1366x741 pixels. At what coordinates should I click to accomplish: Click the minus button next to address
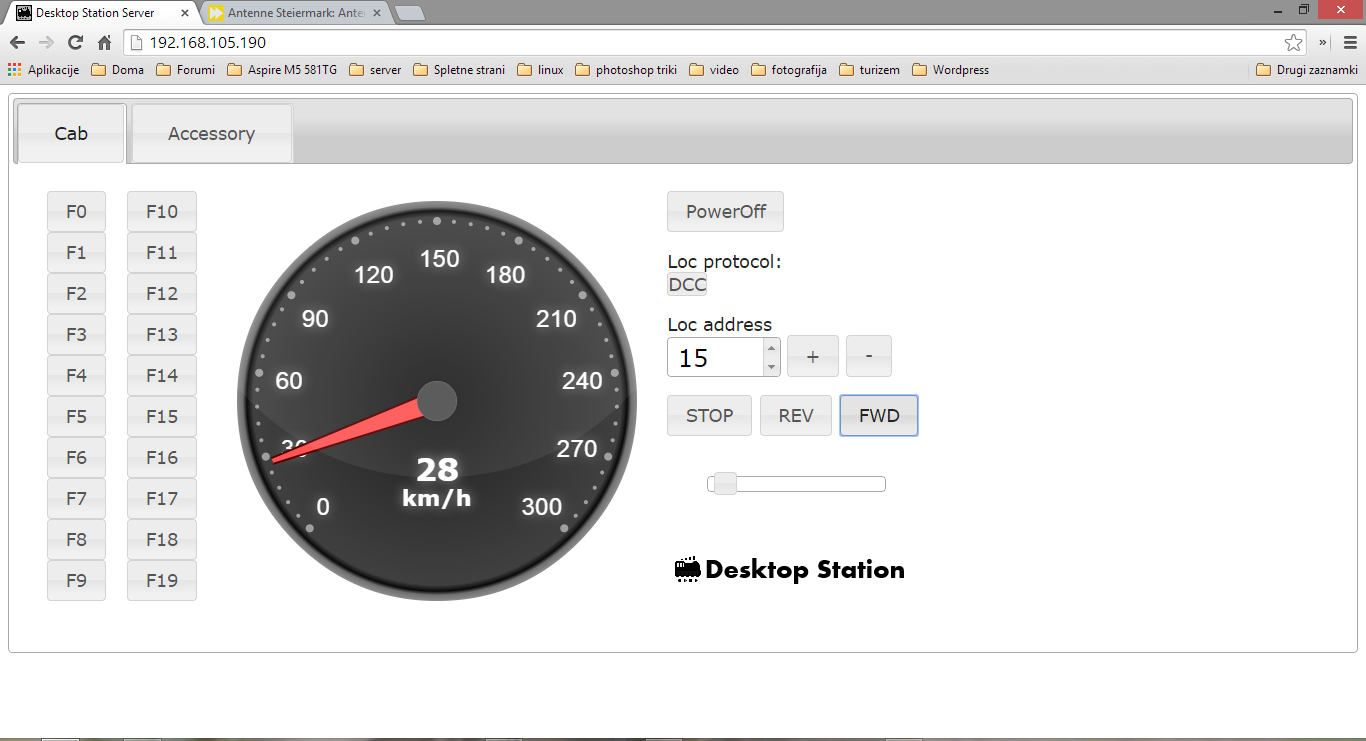[x=869, y=357]
